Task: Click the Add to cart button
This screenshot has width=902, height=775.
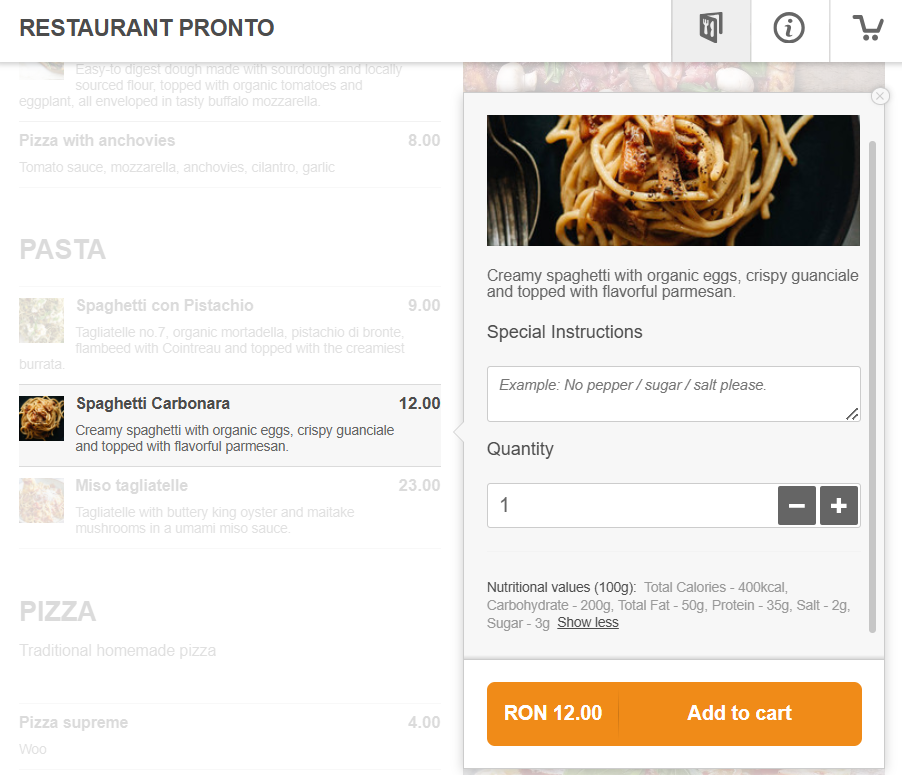Action: [x=739, y=713]
